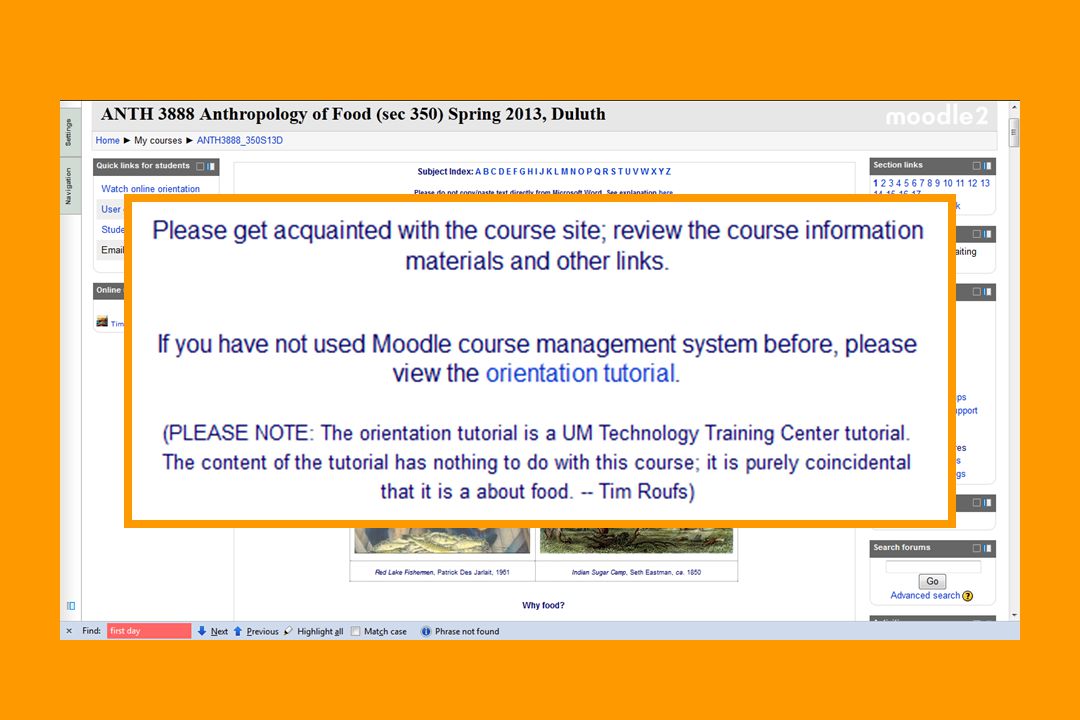Click "Red Lake Fishermen, Patrick Des Jarlait" caption
The width and height of the screenshot is (1080, 720).
[442, 573]
